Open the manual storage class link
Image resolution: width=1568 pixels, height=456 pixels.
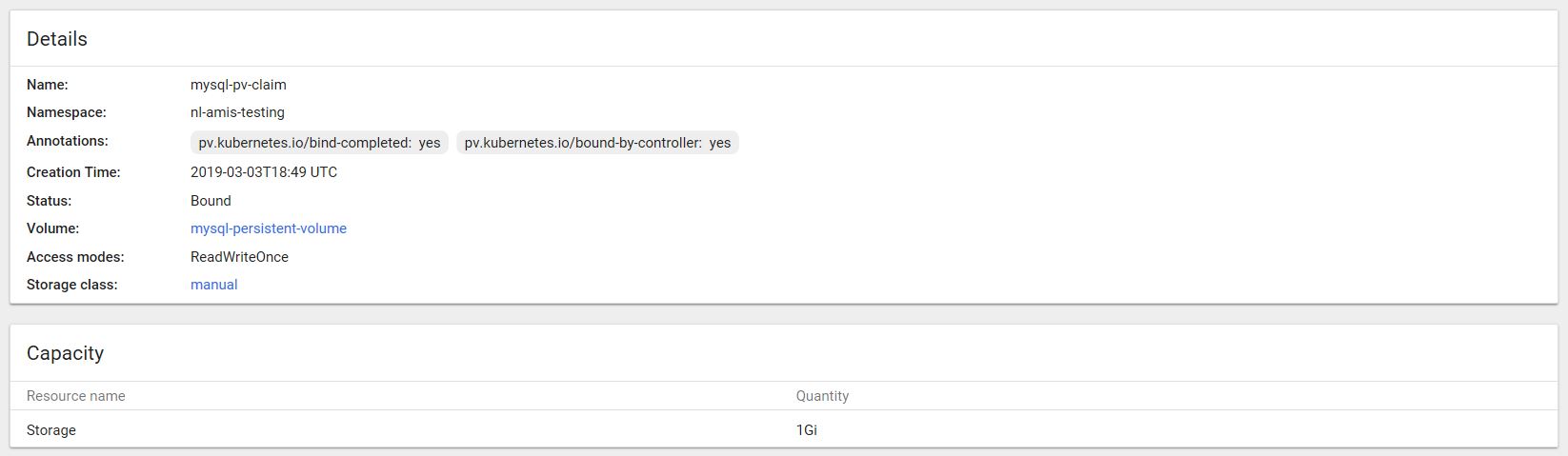[x=213, y=285]
